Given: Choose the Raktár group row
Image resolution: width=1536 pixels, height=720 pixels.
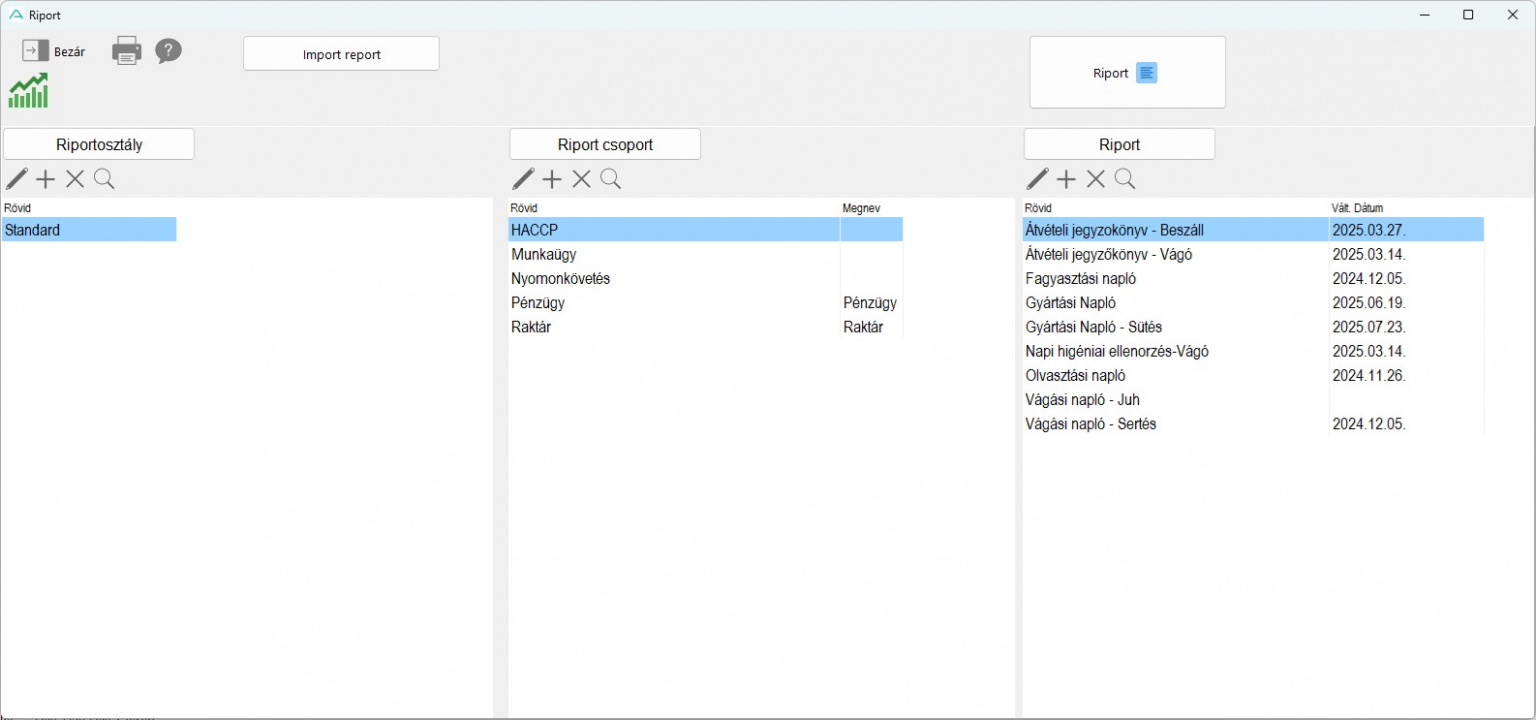Looking at the screenshot, I should [531, 327].
